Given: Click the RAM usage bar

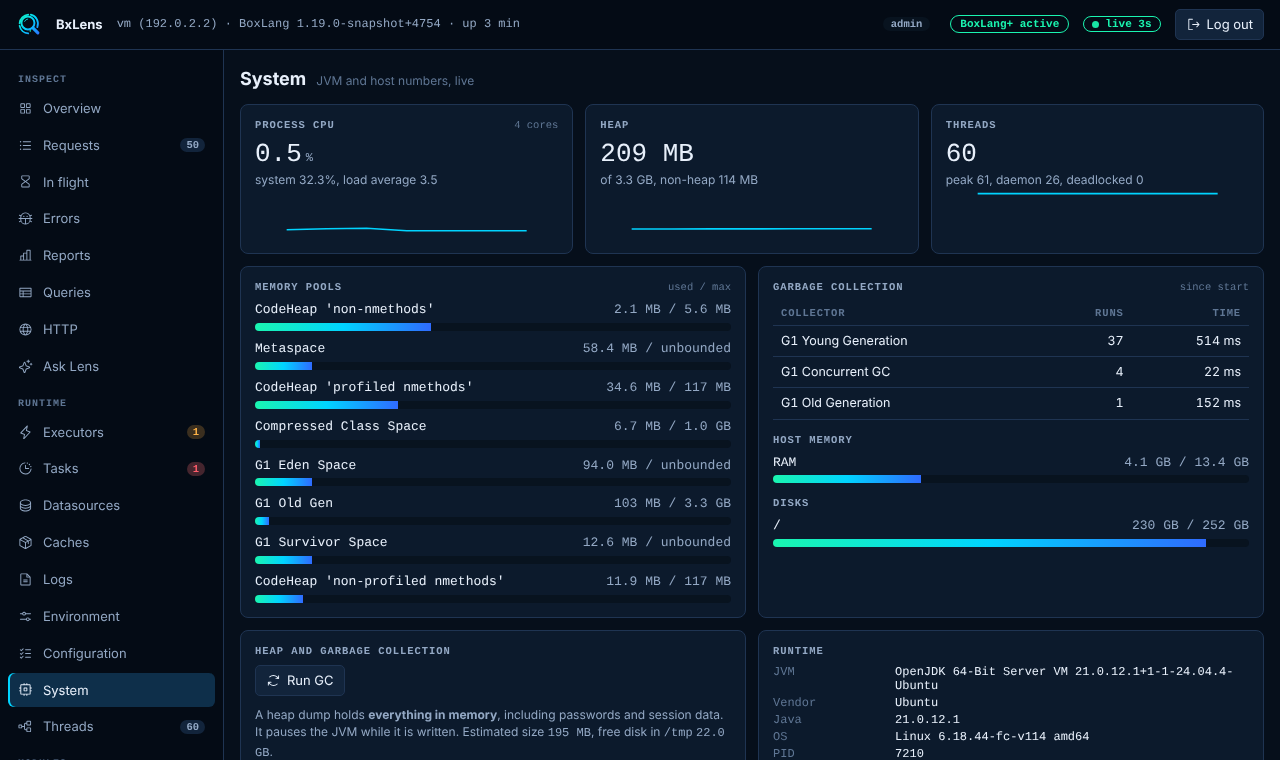Looking at the screenshot, I should [1011, 479].
